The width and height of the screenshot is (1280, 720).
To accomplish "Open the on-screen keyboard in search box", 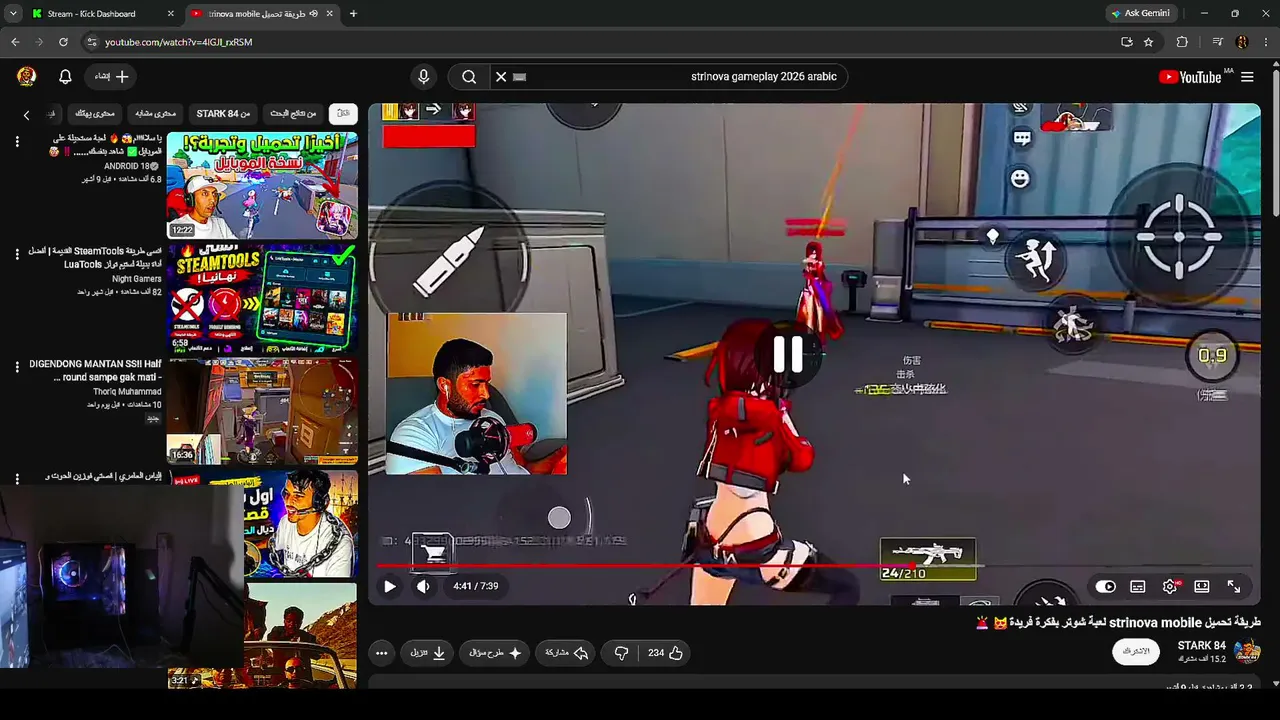I will (x=519, y=77).
